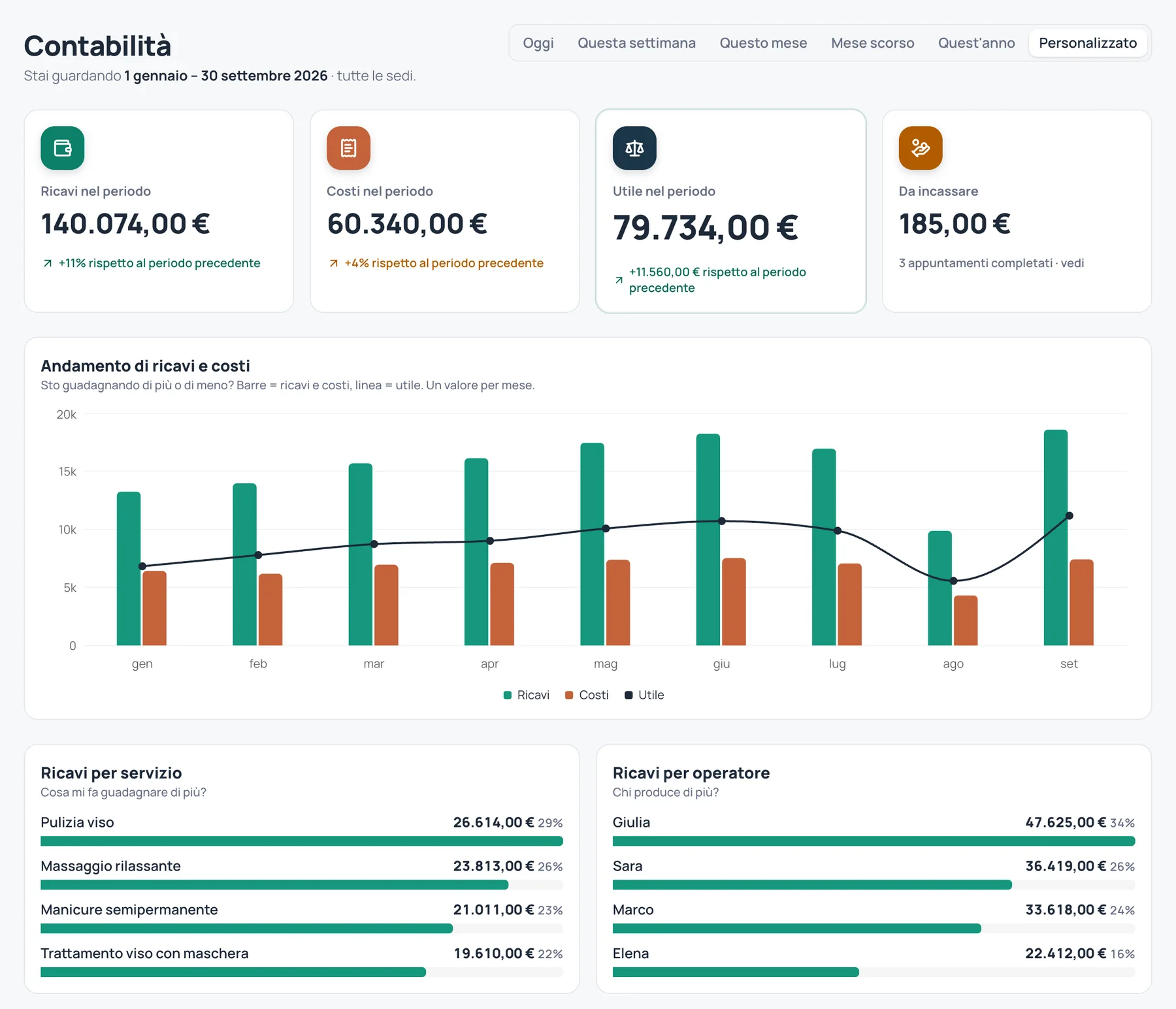This screenshot has height=1009, width=1176.
Task: Click the Massaggio rilassante progress bar
Action: 302,885
